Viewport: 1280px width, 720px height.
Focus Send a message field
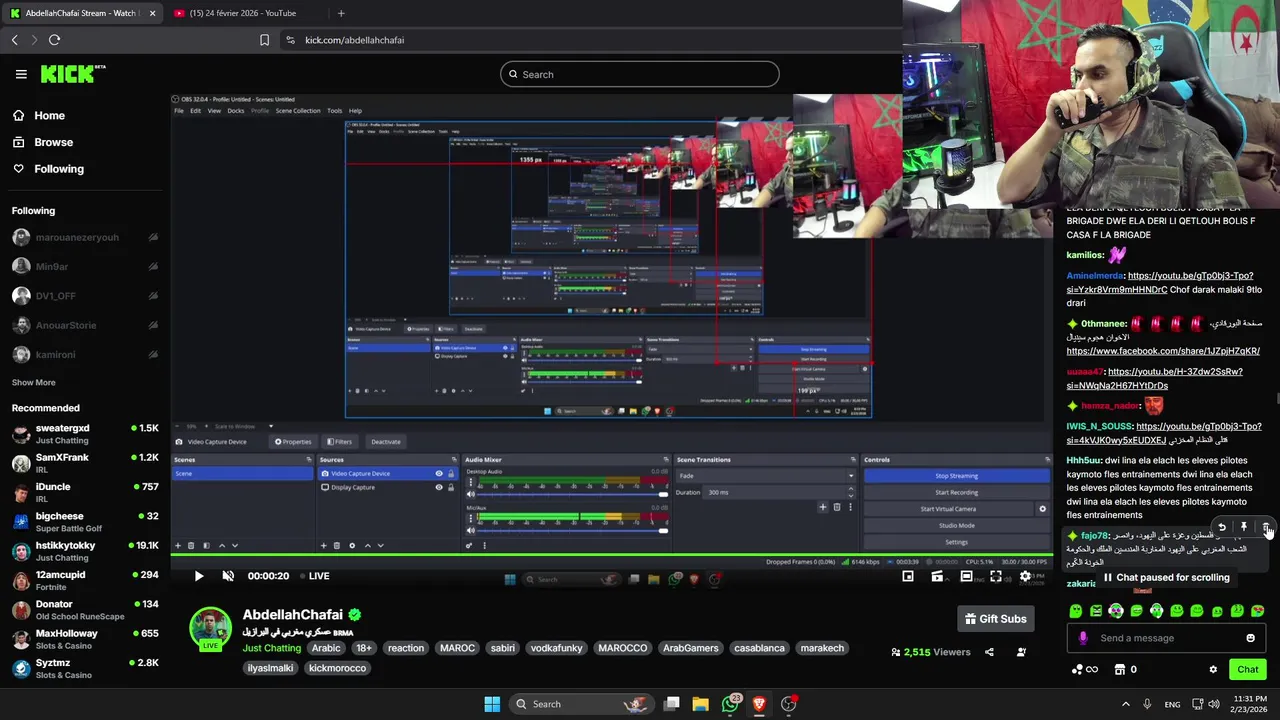point(1168,638)
